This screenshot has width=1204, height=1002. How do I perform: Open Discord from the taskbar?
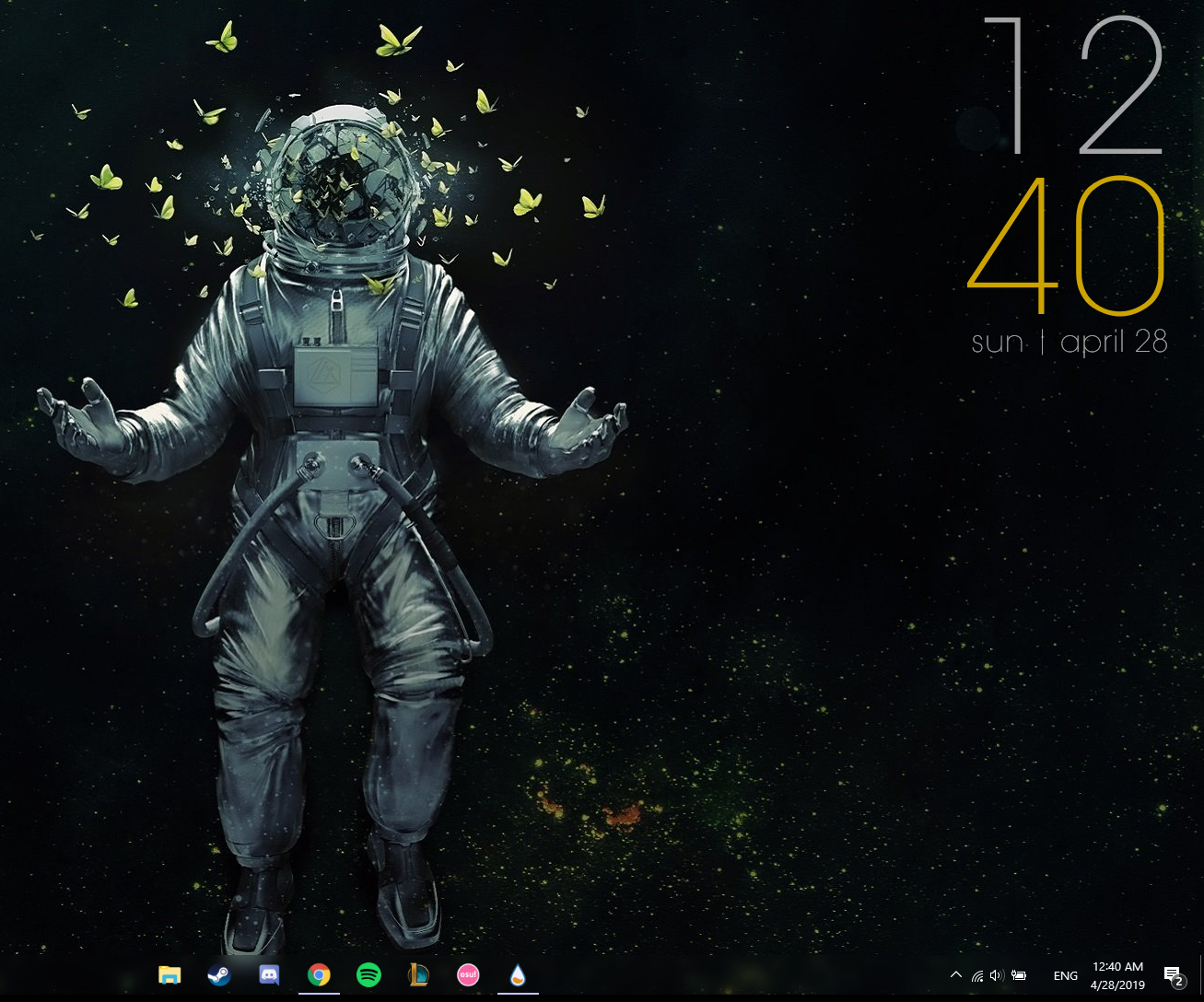point(269,974)
